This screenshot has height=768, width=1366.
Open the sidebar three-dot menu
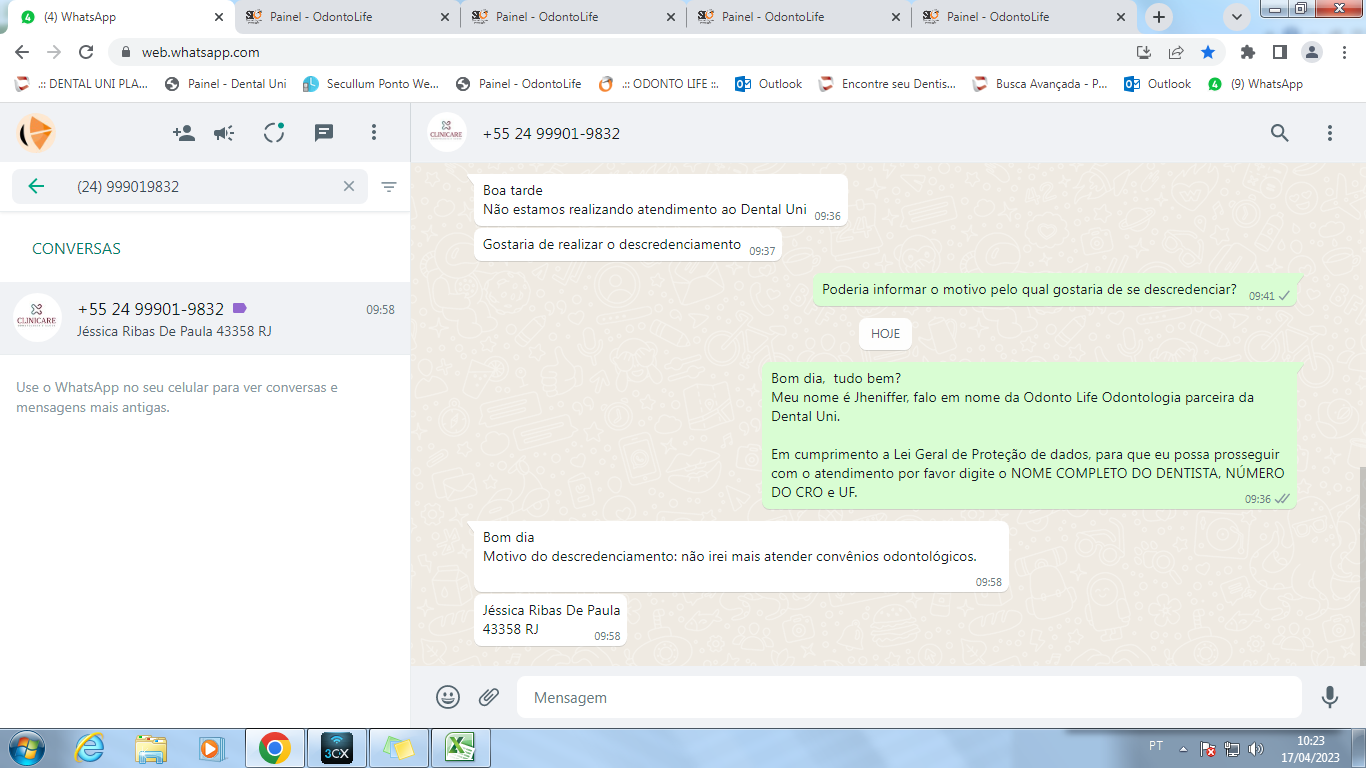coord(374,133)
